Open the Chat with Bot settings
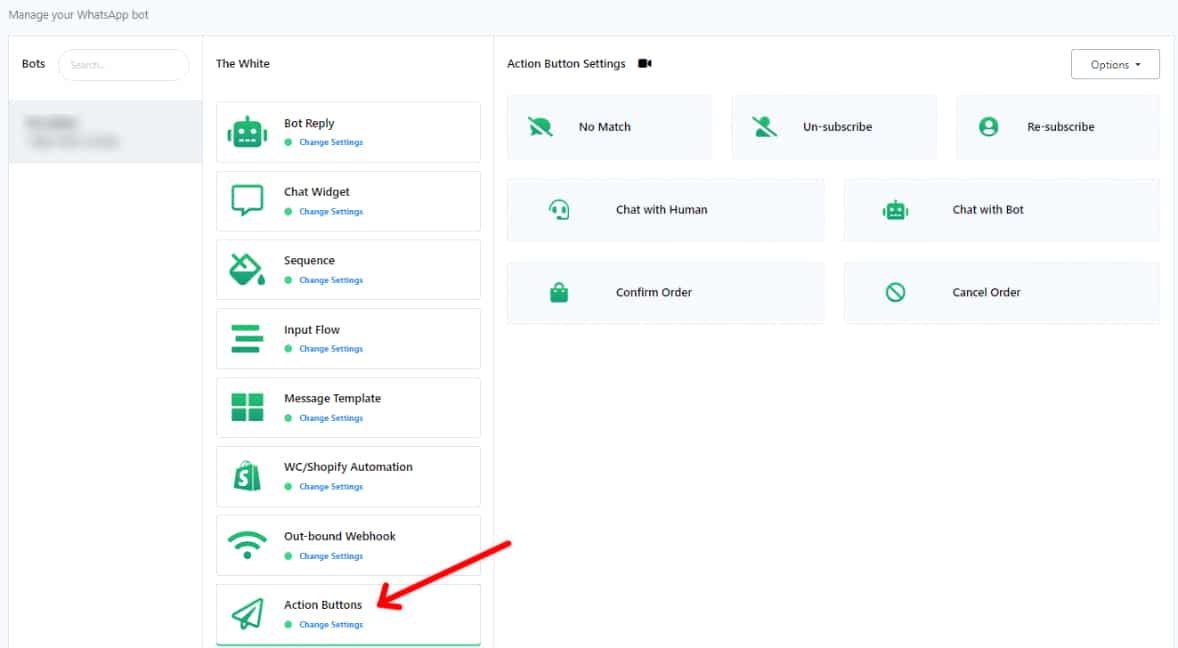 pyautogui.click(x=1001, y=210)
